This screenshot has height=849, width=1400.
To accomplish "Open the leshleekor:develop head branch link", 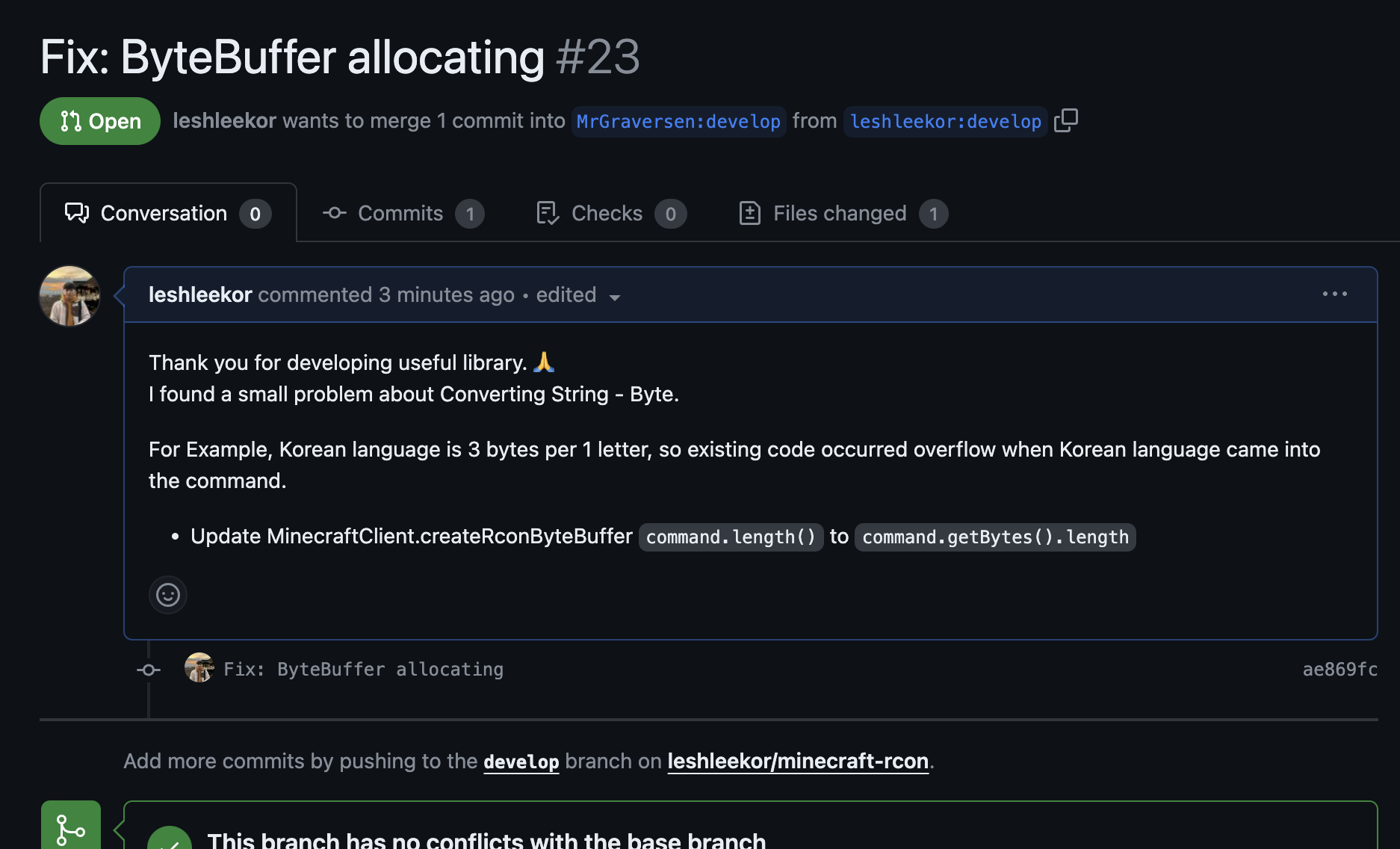I will 945,121.
